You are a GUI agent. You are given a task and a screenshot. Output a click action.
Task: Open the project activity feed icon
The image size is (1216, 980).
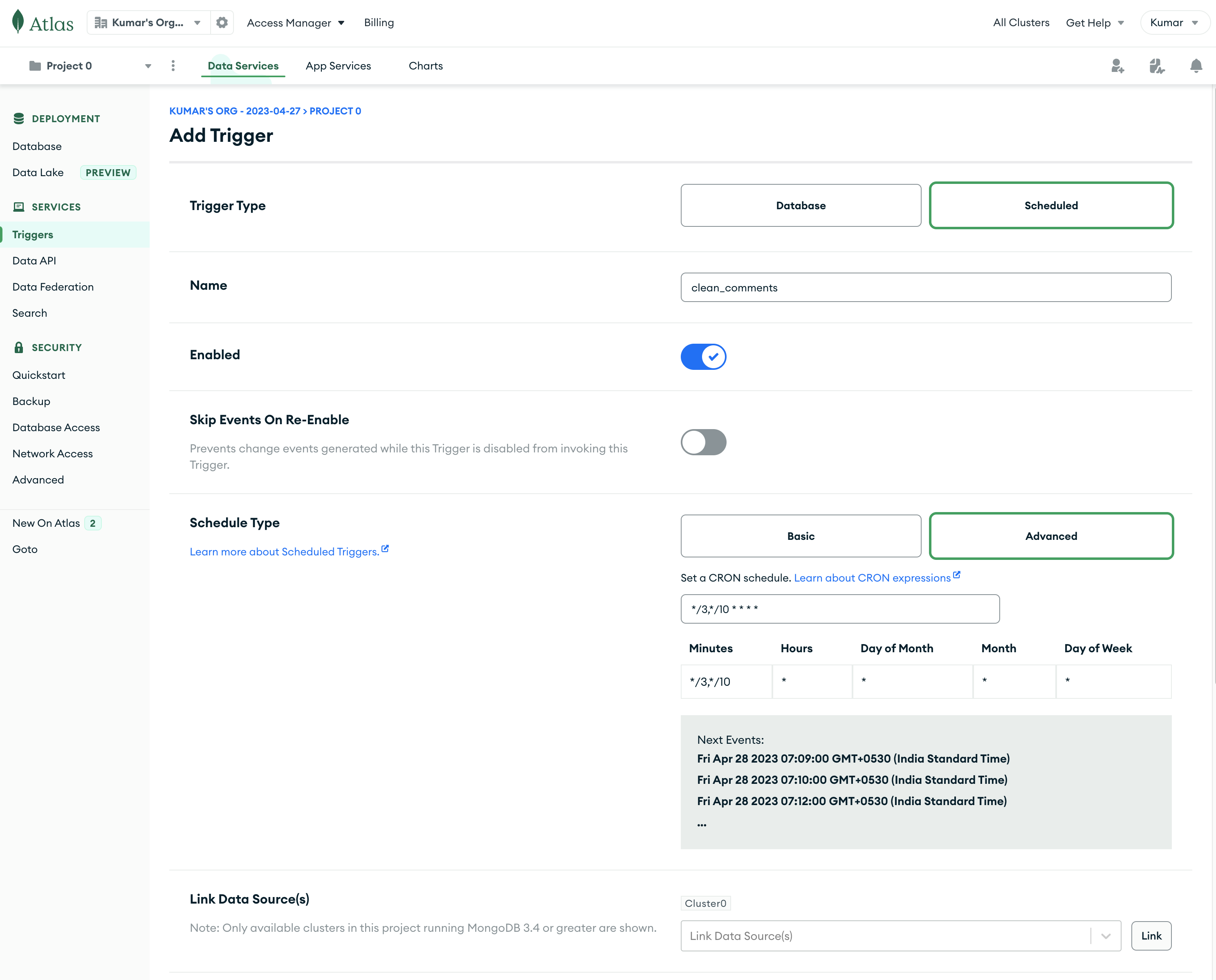(x=1157, y=66)
